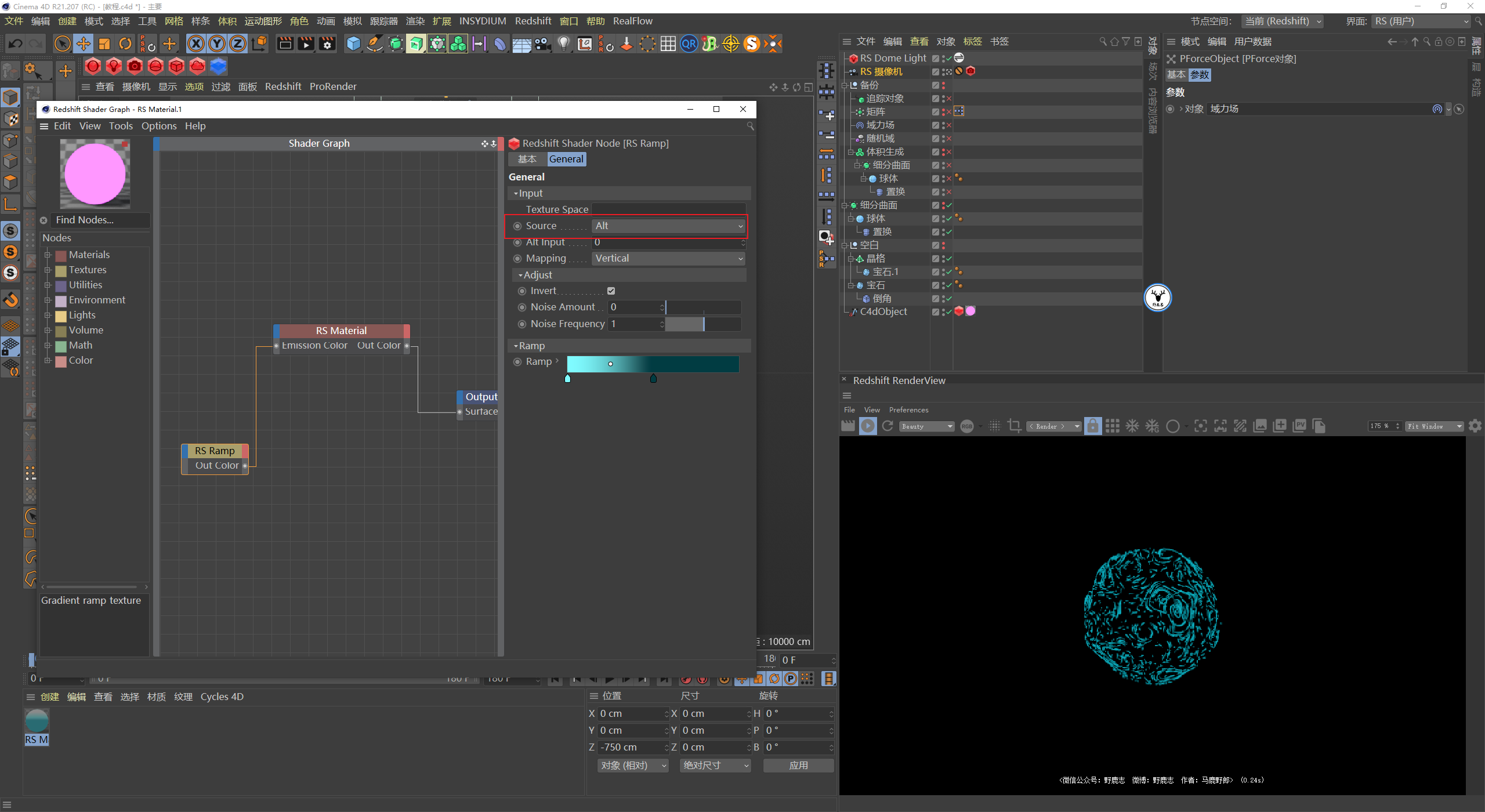Toggle visibility dots for RS Dome Light
This screenshot has width=1485, height=812.
coord(943,58)
